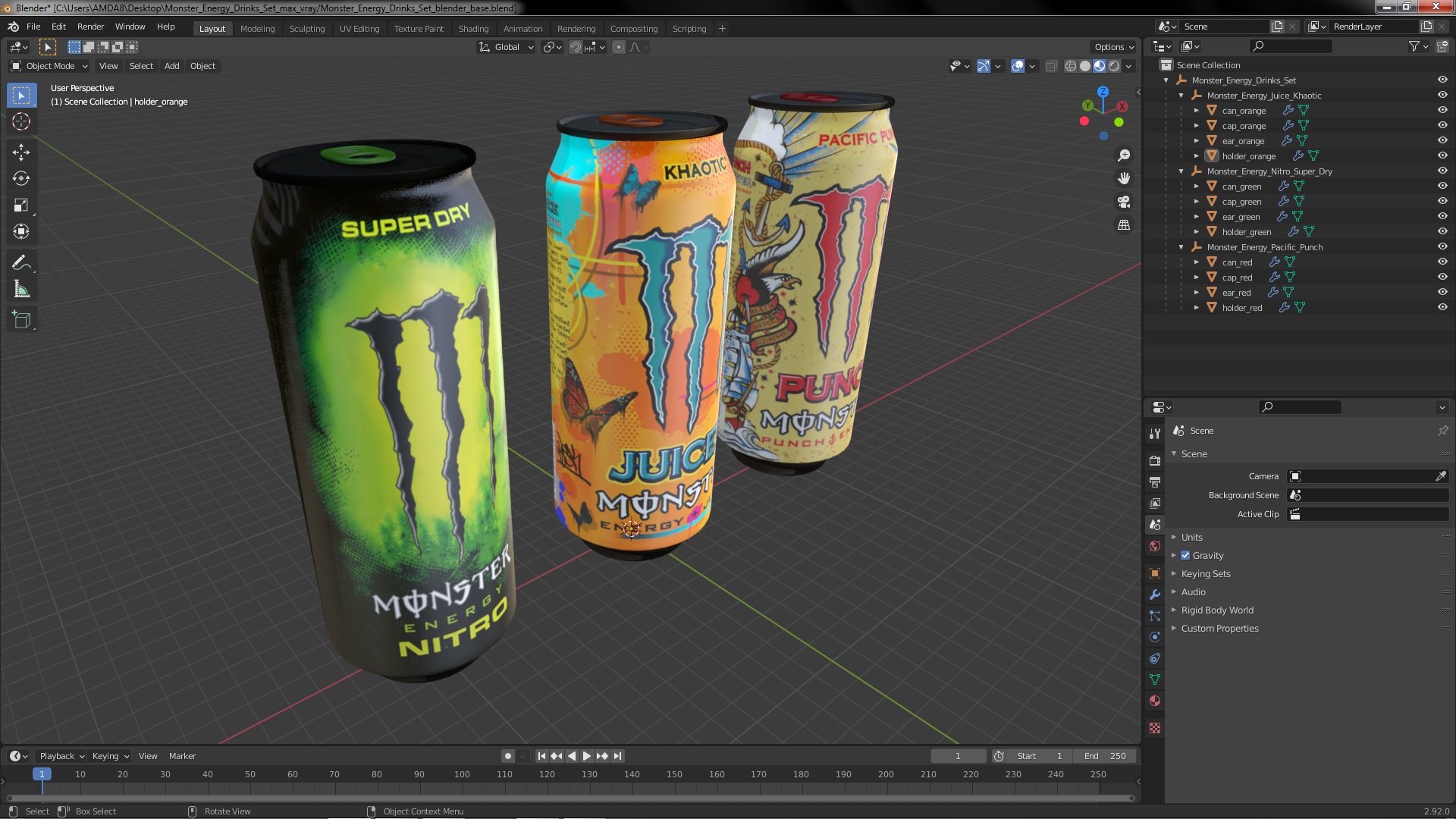
Task: Open the World properties tab
Action: [1155, 546]
